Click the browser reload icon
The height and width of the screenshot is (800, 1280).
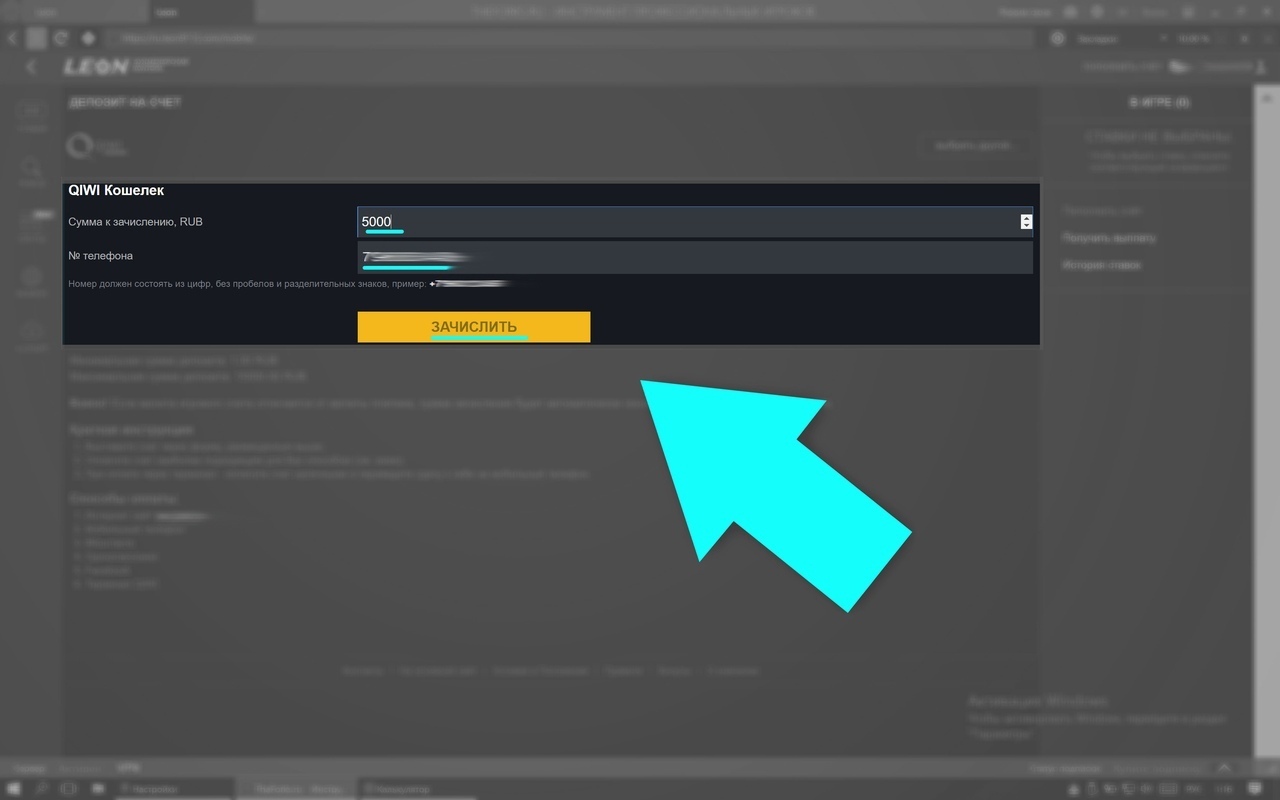coord(61,38)
